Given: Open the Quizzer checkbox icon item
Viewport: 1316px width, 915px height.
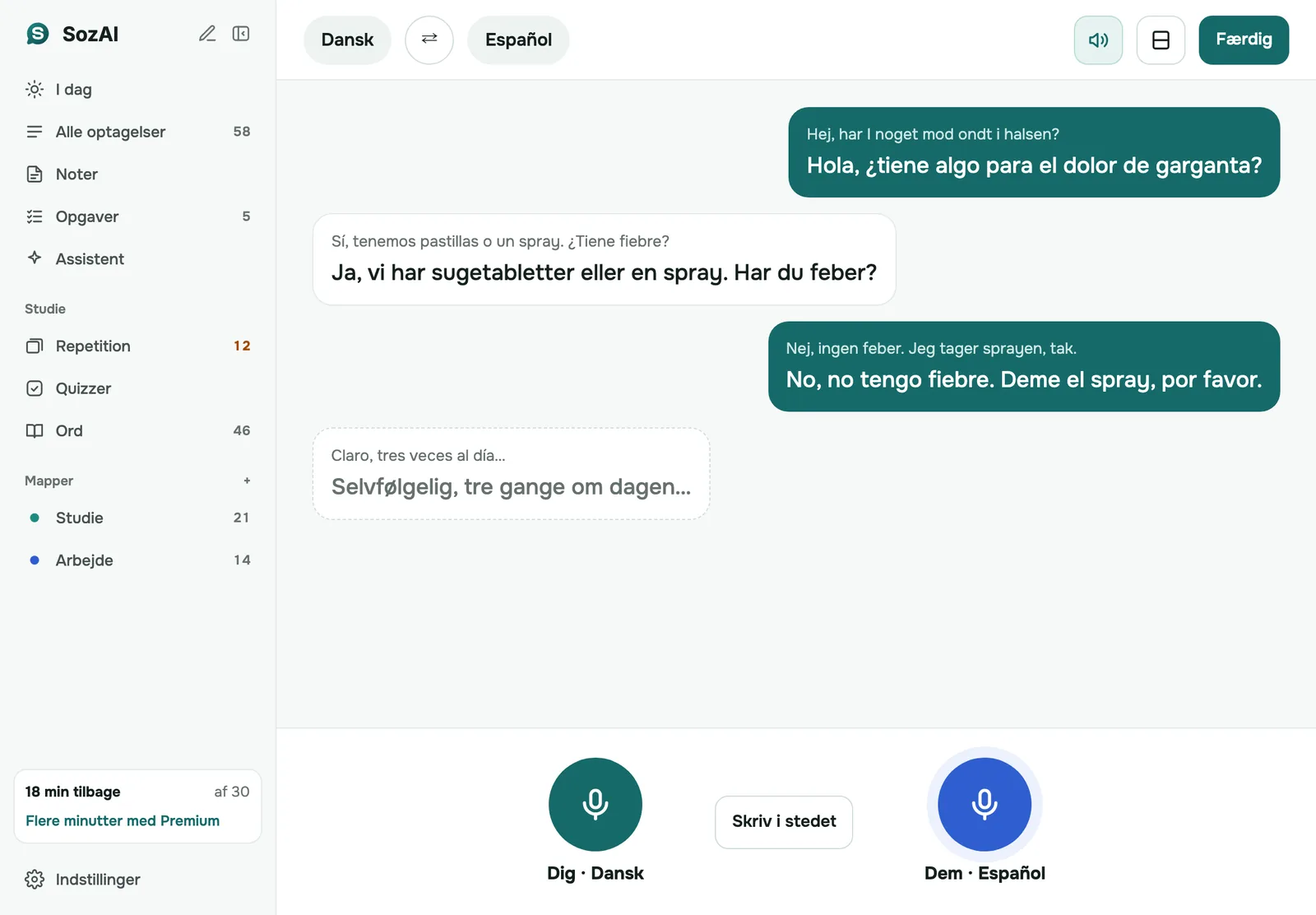Looking at the screenshot, I should [x=137, y=388].
